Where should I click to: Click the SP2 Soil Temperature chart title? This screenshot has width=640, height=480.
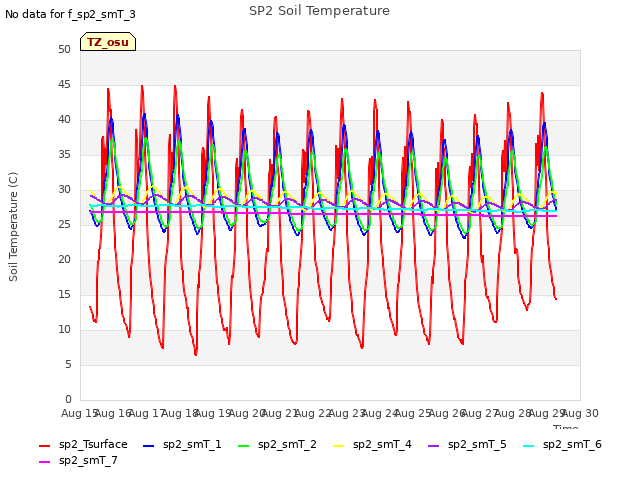coord(320,11)
